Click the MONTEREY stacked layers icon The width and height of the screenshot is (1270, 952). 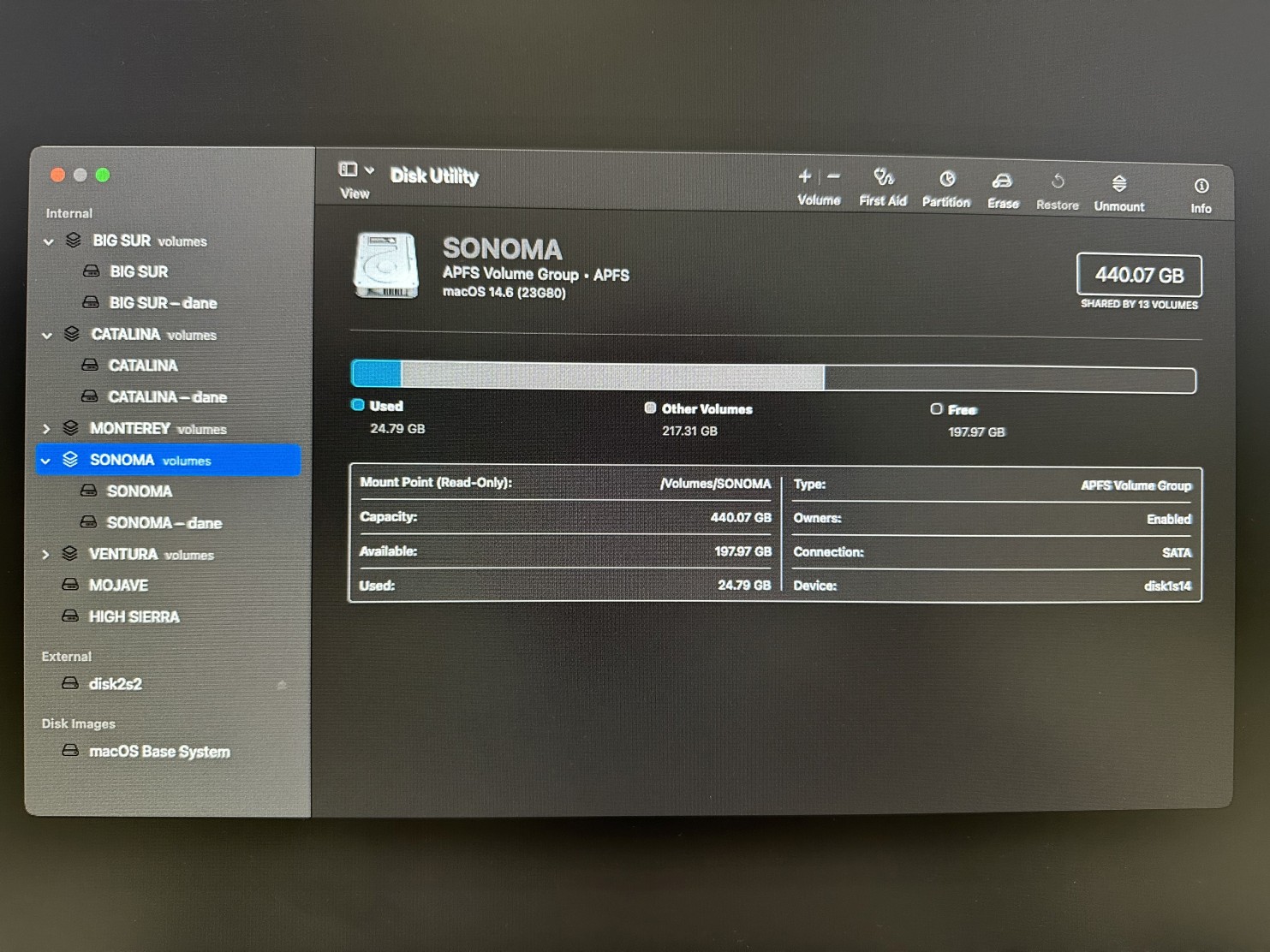(71, 428)
